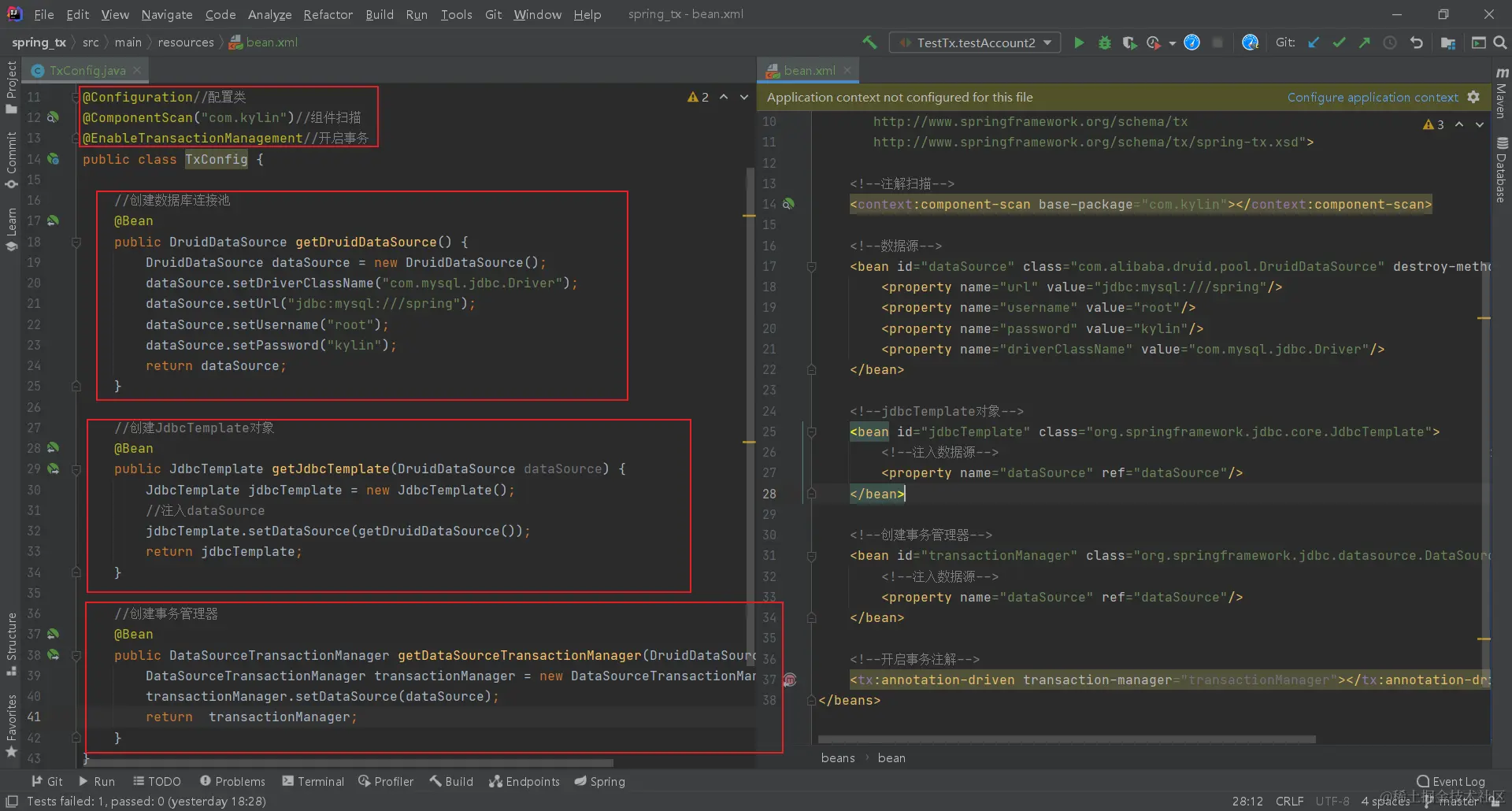Click the gutter icon on TxConfig line 28

tap(53, 447)
